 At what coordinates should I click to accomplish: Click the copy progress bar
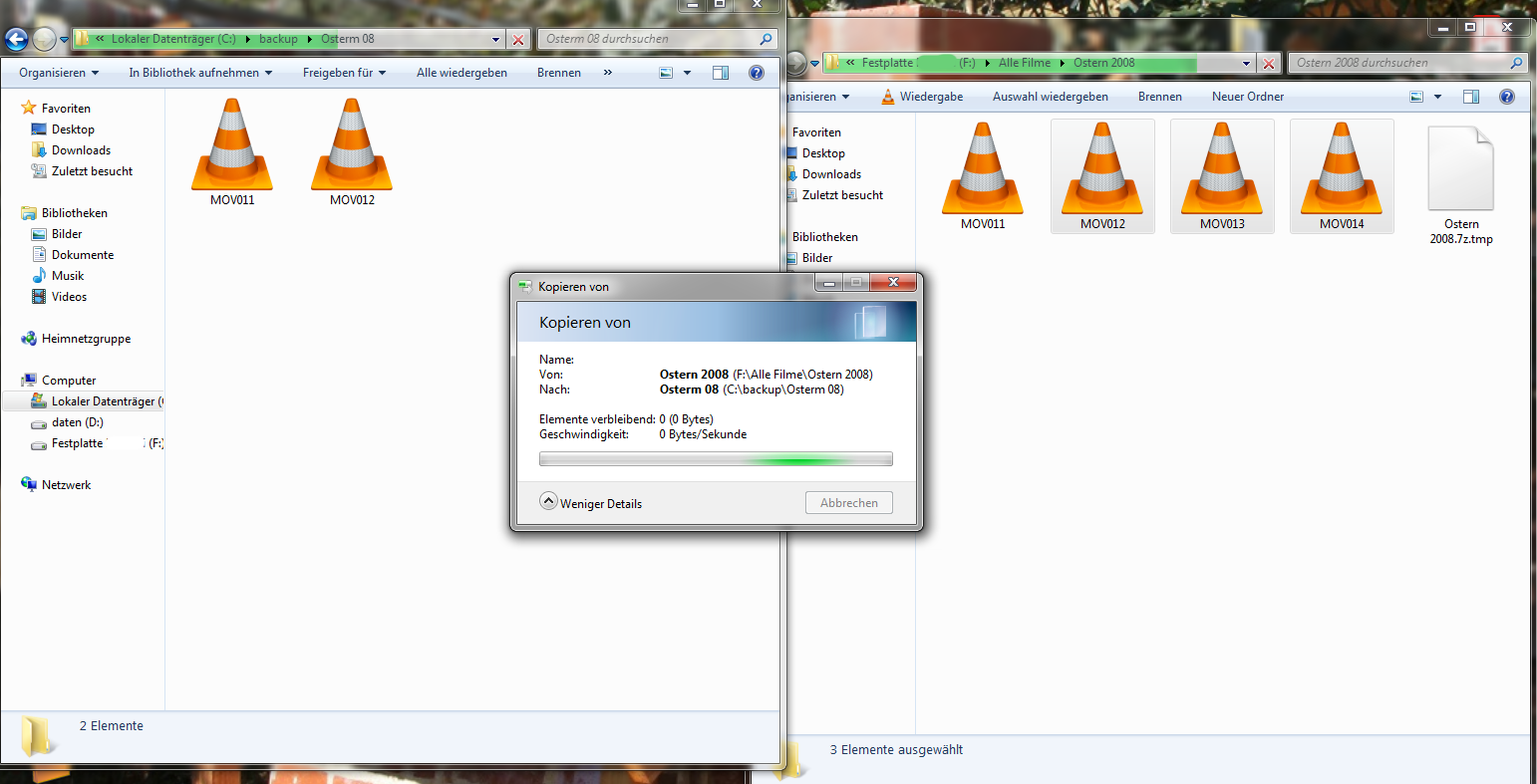click(x=716, y=459)
